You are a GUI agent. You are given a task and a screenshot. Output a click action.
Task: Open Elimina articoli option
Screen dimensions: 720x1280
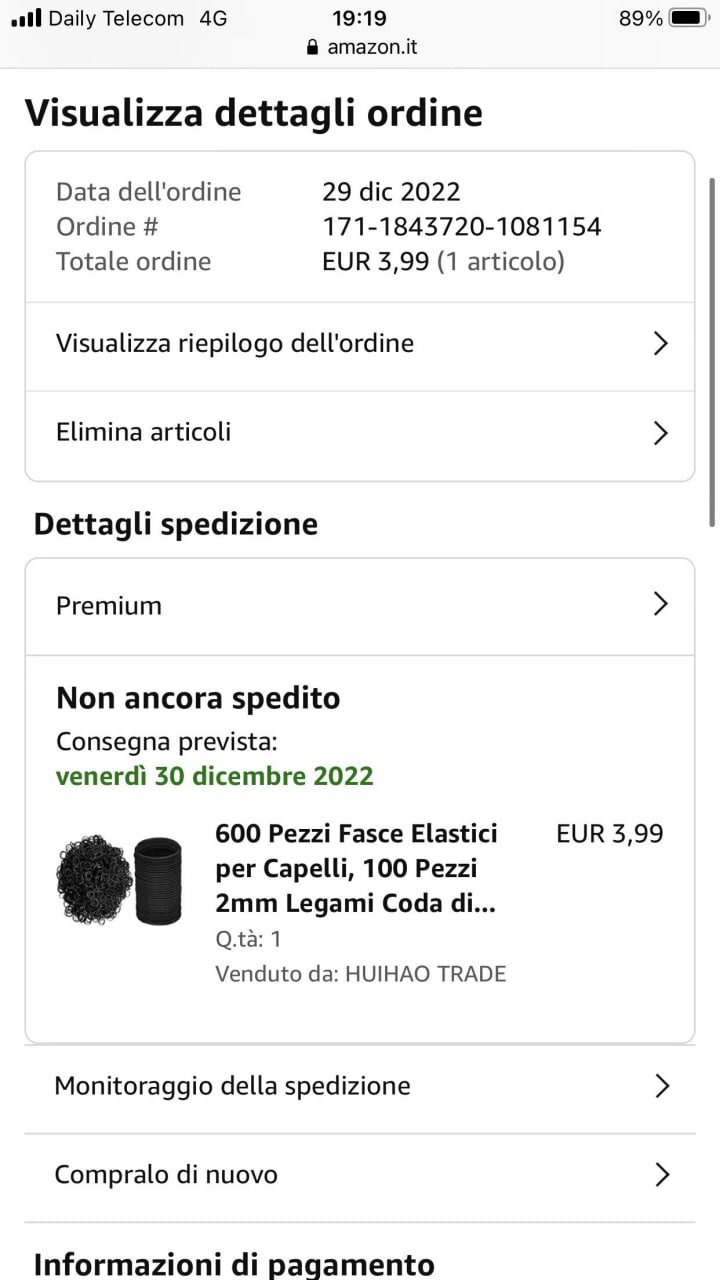(x=144, y=432)
